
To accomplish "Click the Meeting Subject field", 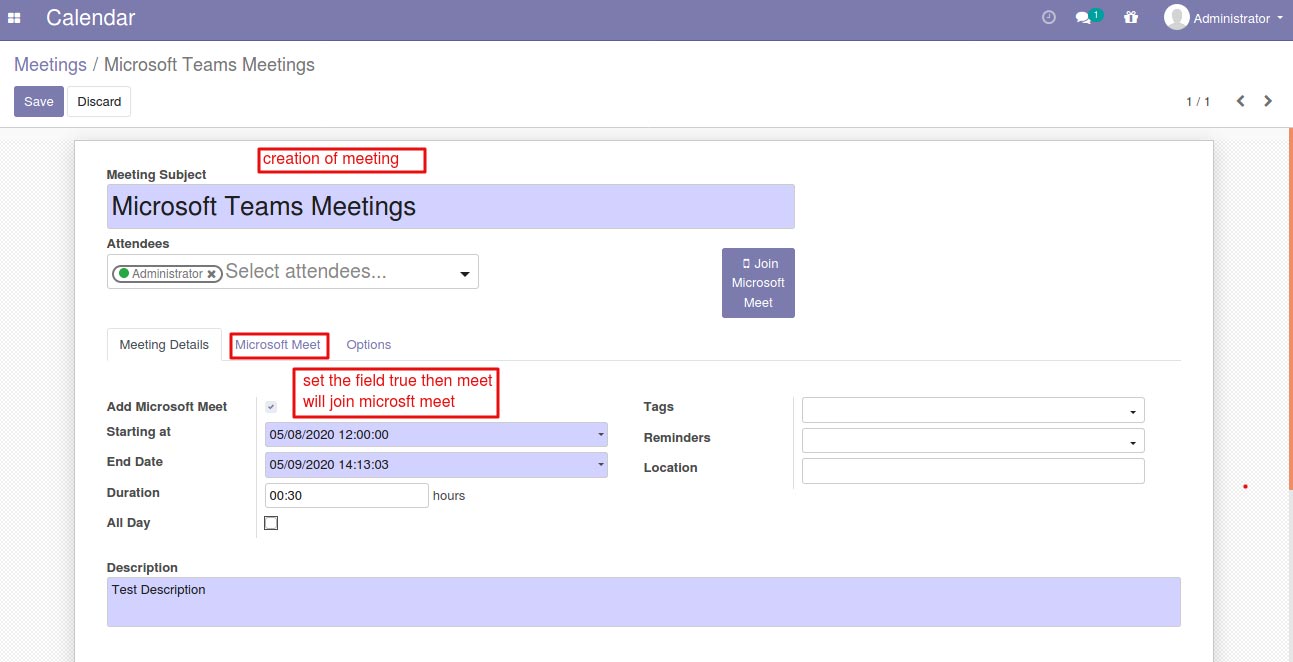I will 450,206.
